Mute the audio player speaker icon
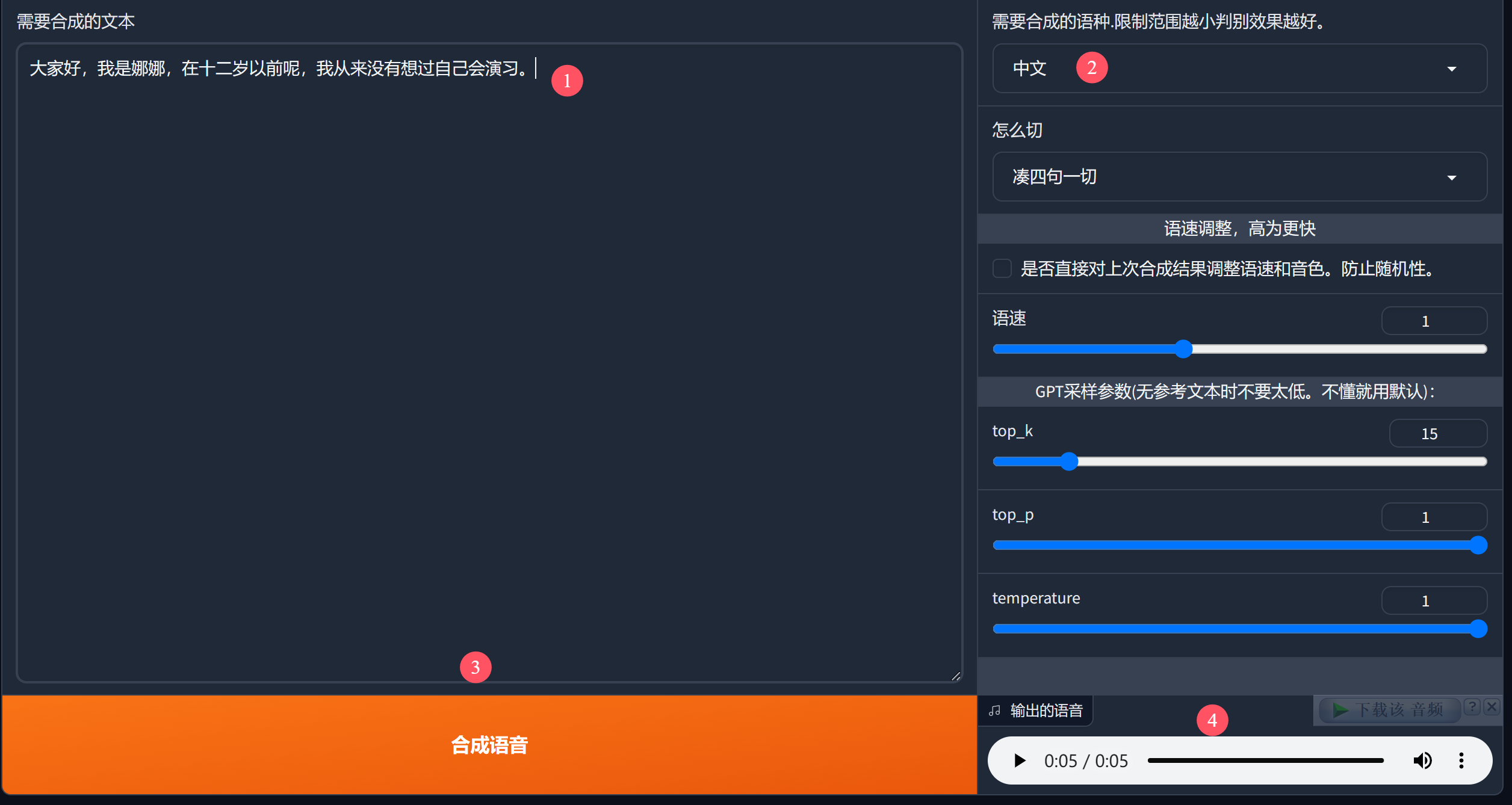1512x805 pixels. [x=1424, y=760]
